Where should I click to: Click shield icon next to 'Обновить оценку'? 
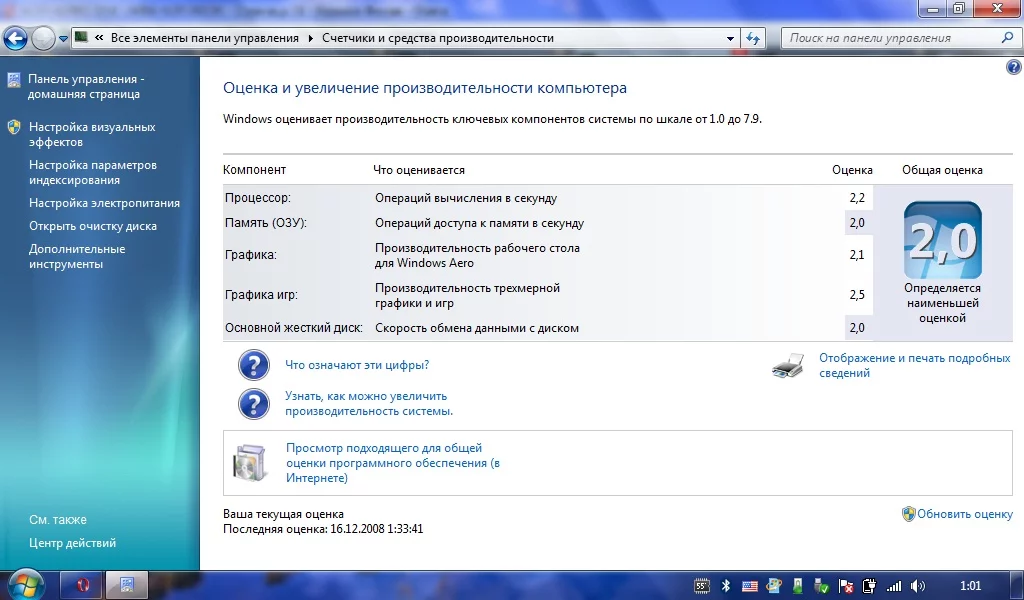pos(908,514)
